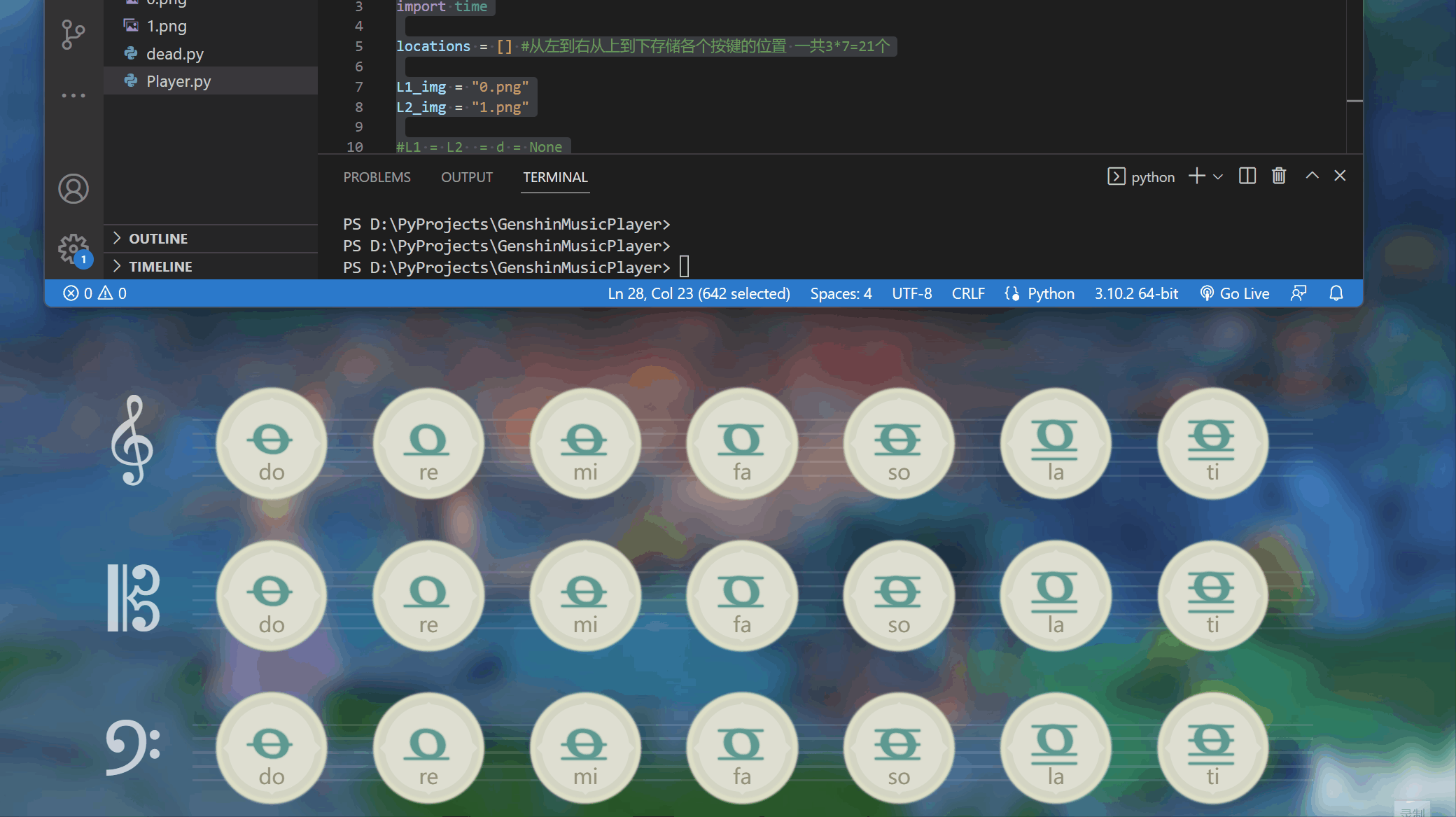Maximize panel size with chevron up
The height and width of the screenshot is (817, 1456).
[x=1312, y=176]
